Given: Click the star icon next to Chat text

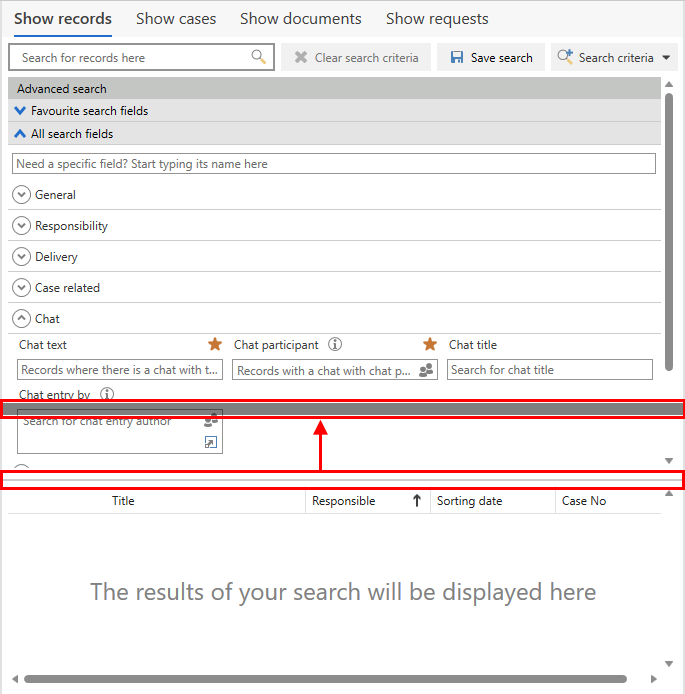Looking at the screenshot, I should [x=215, y=344].
